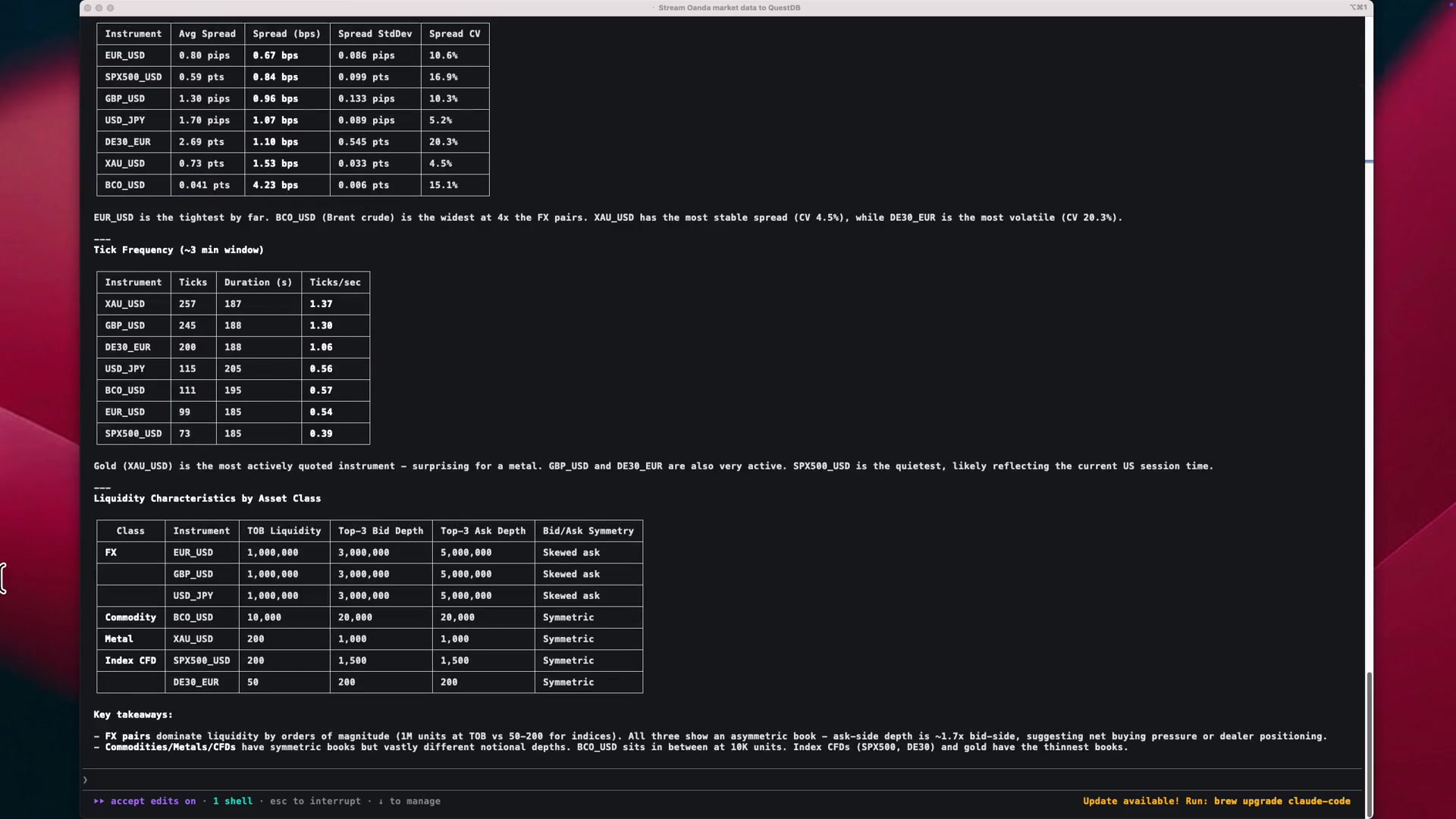Click the 'Tick Frequency (~3 min window)' heading
Image resolution: width=1456 pixels, height=819 pixels.
179,250
